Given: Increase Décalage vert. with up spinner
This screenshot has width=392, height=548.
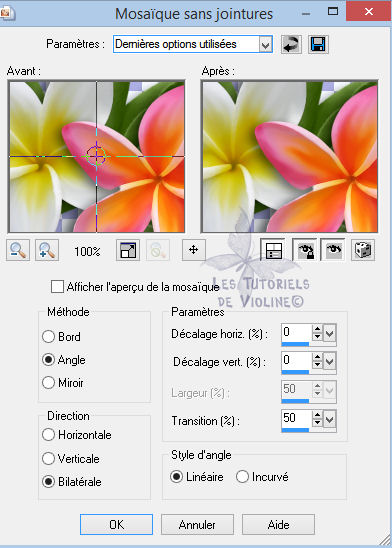Looking at the screenshot, I should pos(317,357).
